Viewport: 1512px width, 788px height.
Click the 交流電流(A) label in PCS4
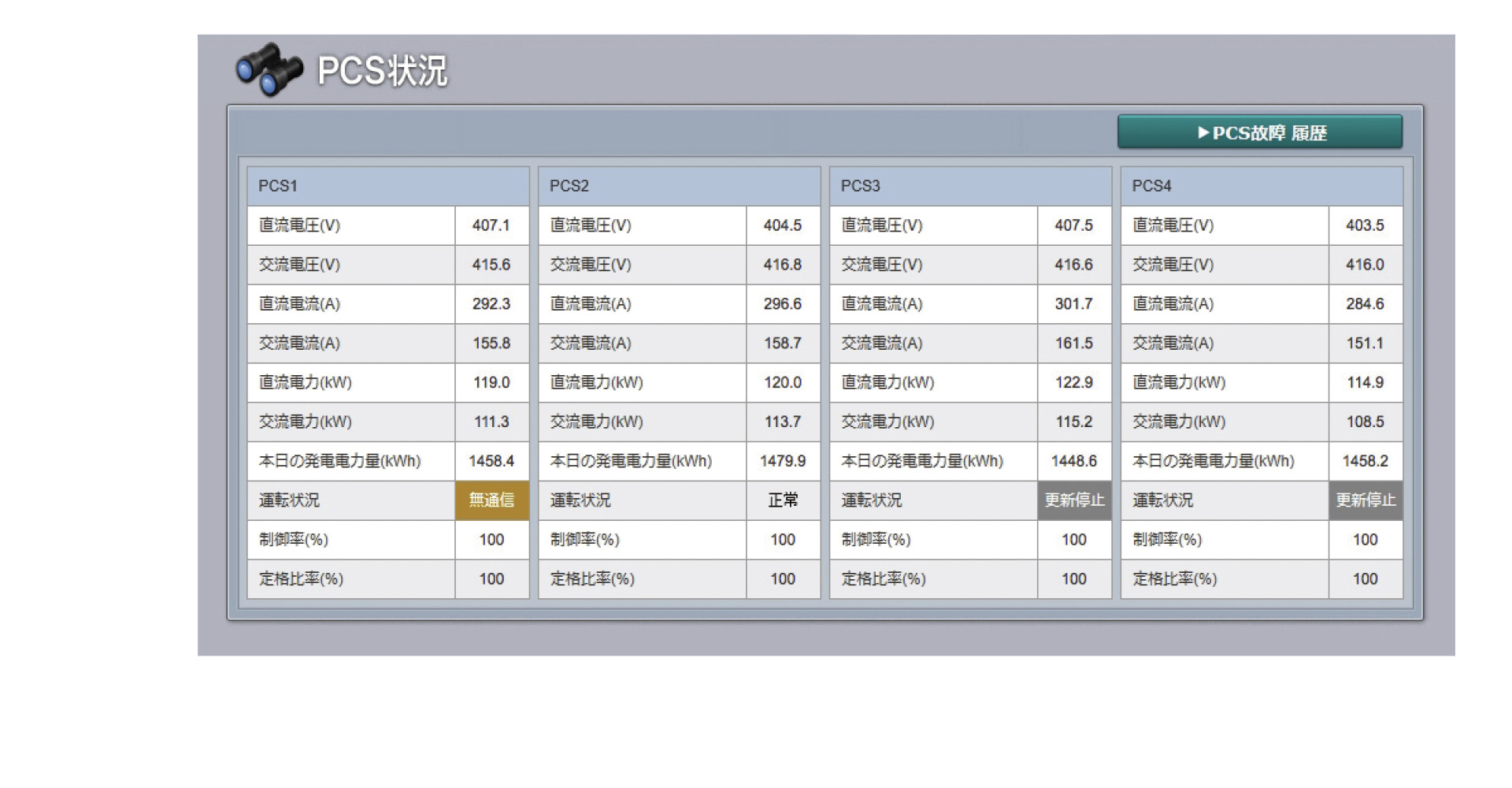coord(1174,344)
